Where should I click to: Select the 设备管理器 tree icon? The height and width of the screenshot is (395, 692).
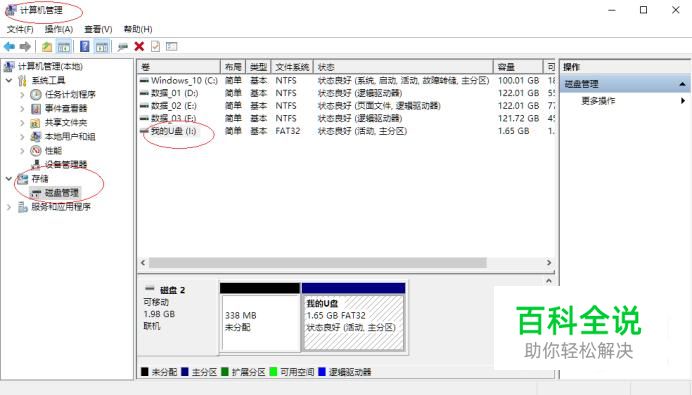click(x=36, y=165)
